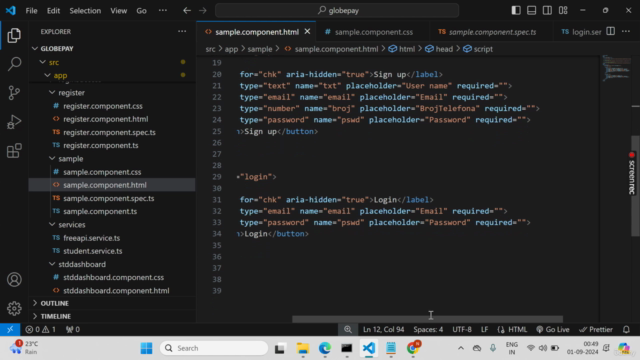Open the Edit menu
Viewport: 640px width, 360px height.
(53, 11)
